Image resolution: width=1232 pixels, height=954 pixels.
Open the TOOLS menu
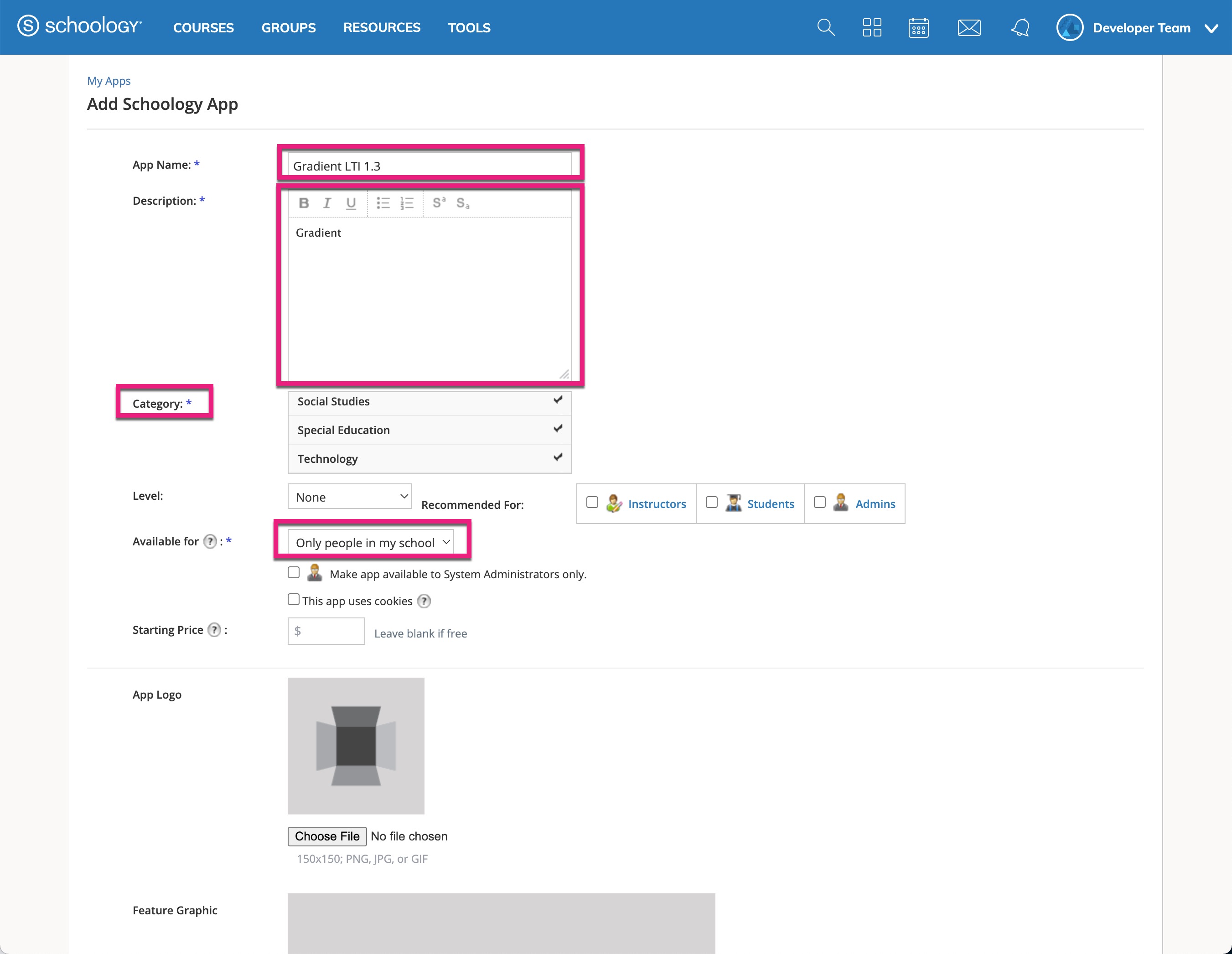pyautogui.click(x=469, y=27)
